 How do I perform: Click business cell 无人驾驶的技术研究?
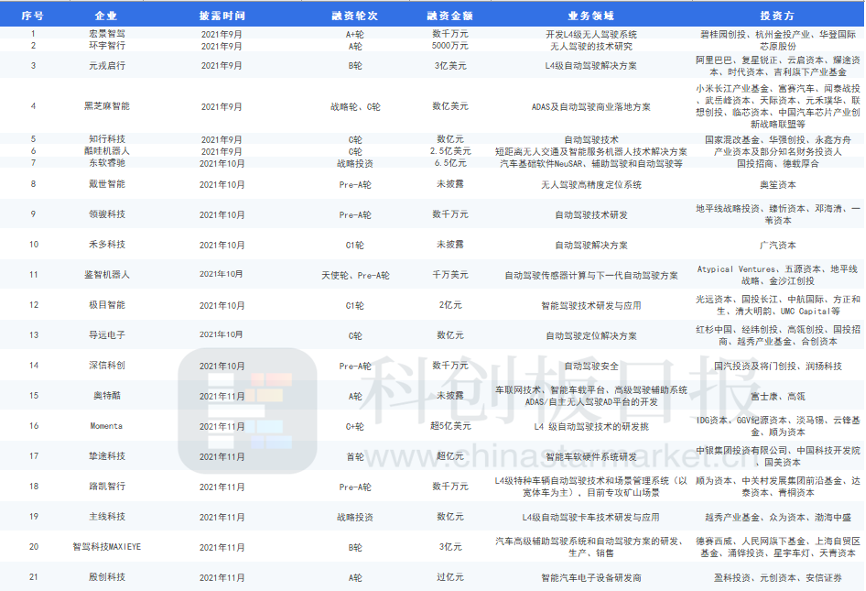tap(591, 46)
